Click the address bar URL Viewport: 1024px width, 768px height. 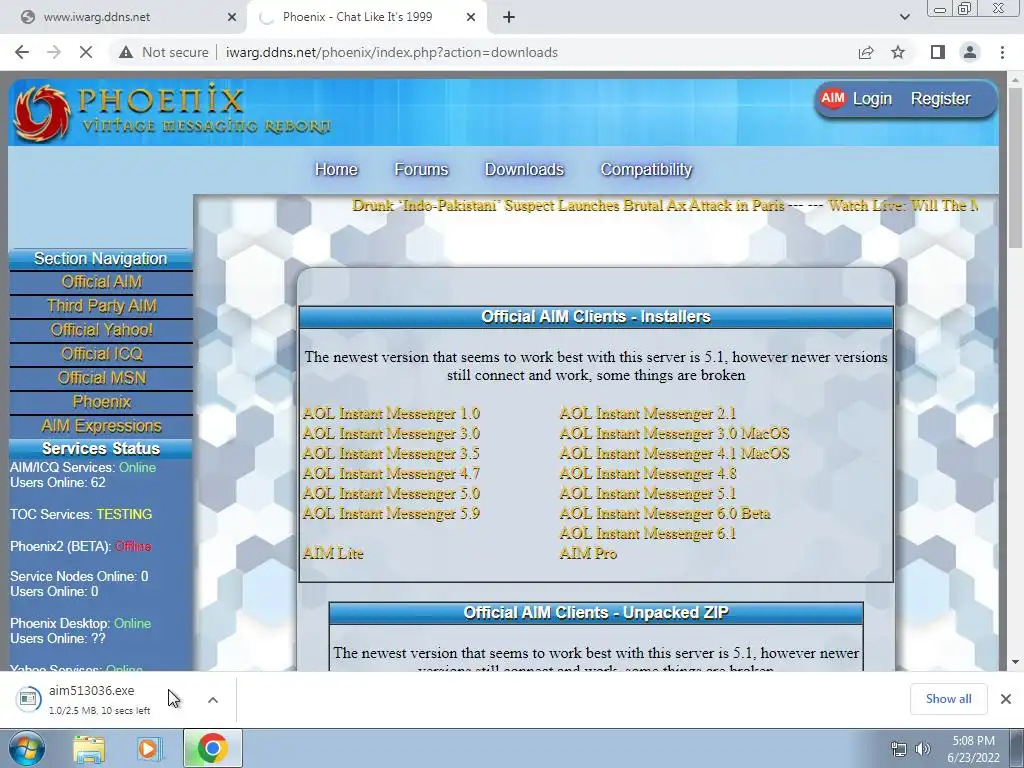392,52
